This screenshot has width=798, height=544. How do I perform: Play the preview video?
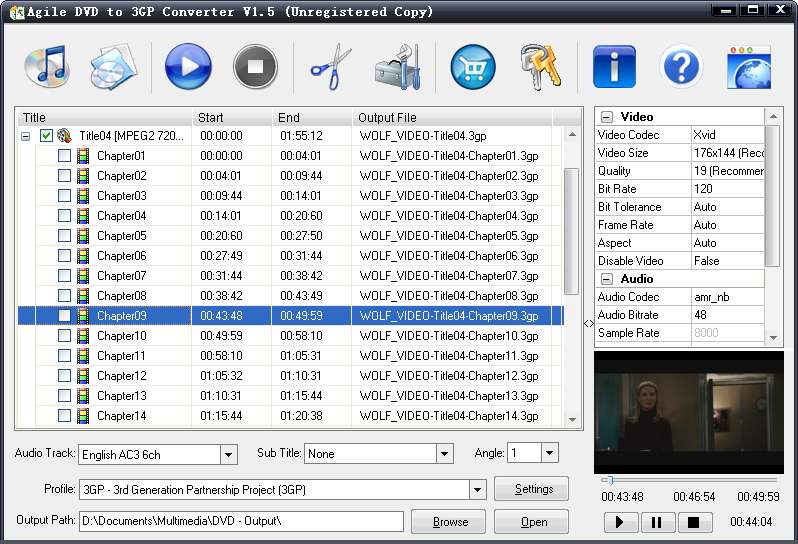point(620,522)
